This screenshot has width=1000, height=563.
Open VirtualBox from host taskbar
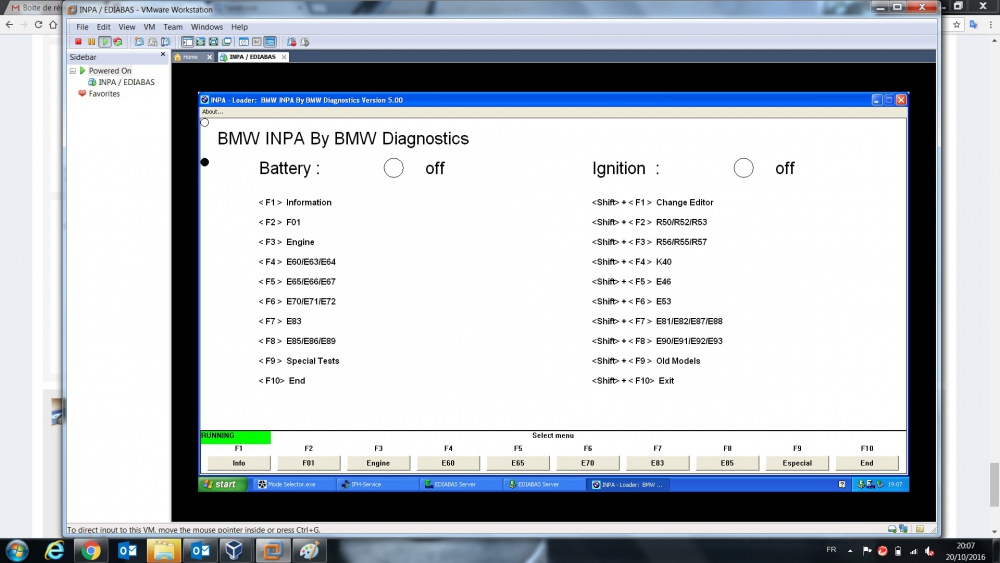tap(235, 550)
